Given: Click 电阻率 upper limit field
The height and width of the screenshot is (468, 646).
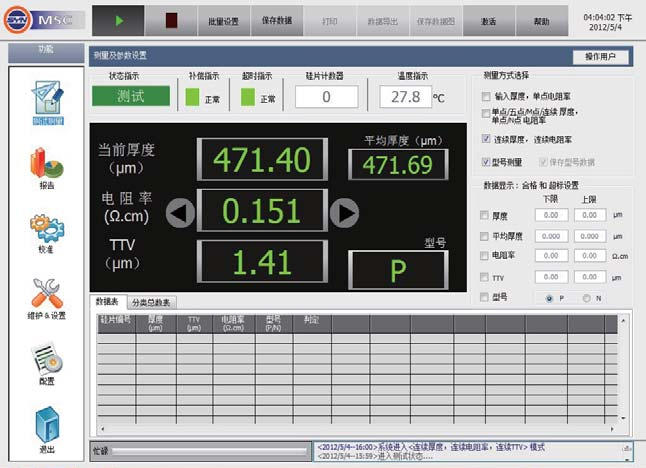Looking at the screenshot, I should point(590,255).
